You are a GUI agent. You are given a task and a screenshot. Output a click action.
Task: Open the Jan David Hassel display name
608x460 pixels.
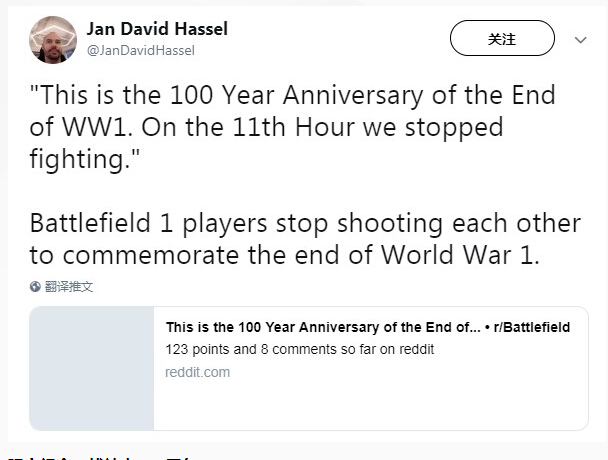[x=157, y=29]
